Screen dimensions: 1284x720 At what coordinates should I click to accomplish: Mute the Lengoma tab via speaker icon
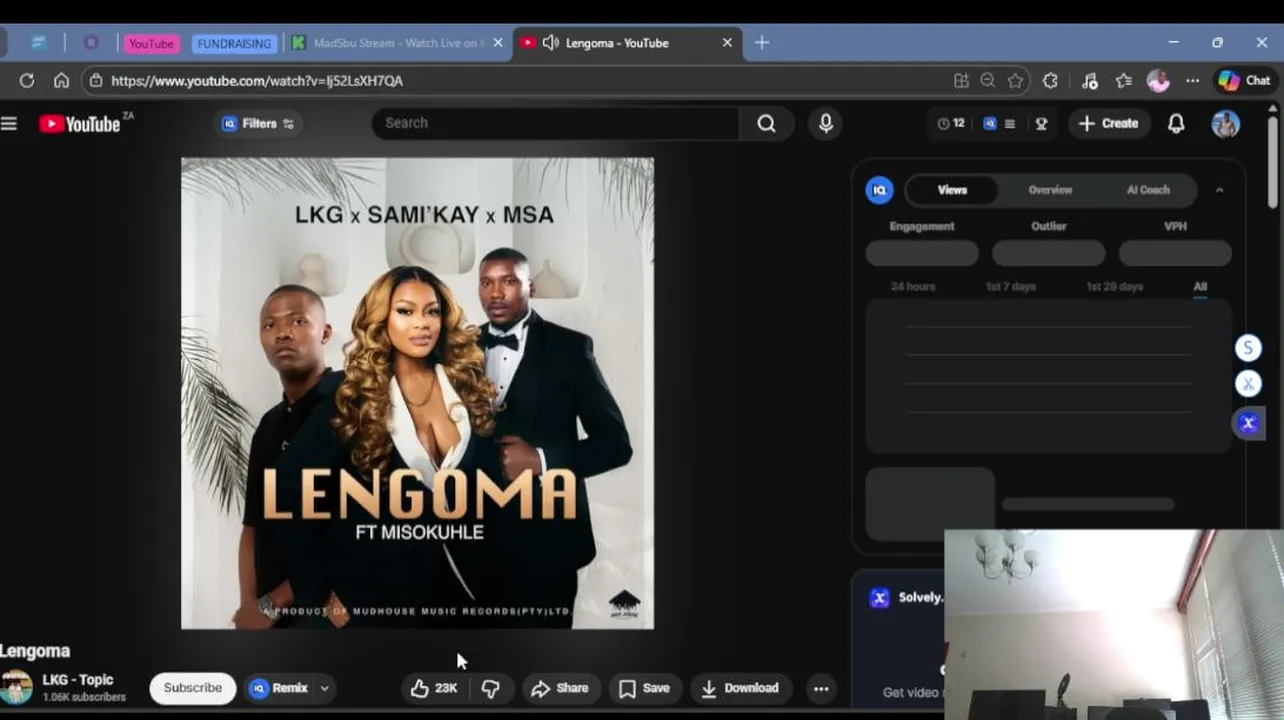[x=550, y=43]
